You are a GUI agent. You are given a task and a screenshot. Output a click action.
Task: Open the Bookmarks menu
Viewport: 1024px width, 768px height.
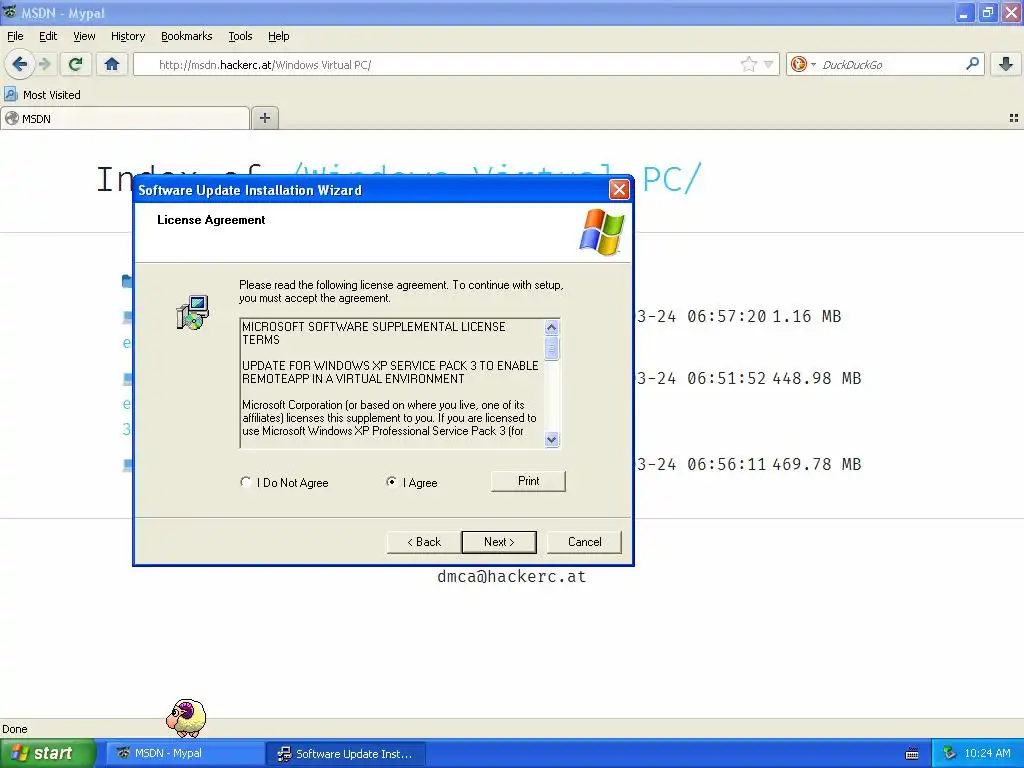[x=187, y=36]
